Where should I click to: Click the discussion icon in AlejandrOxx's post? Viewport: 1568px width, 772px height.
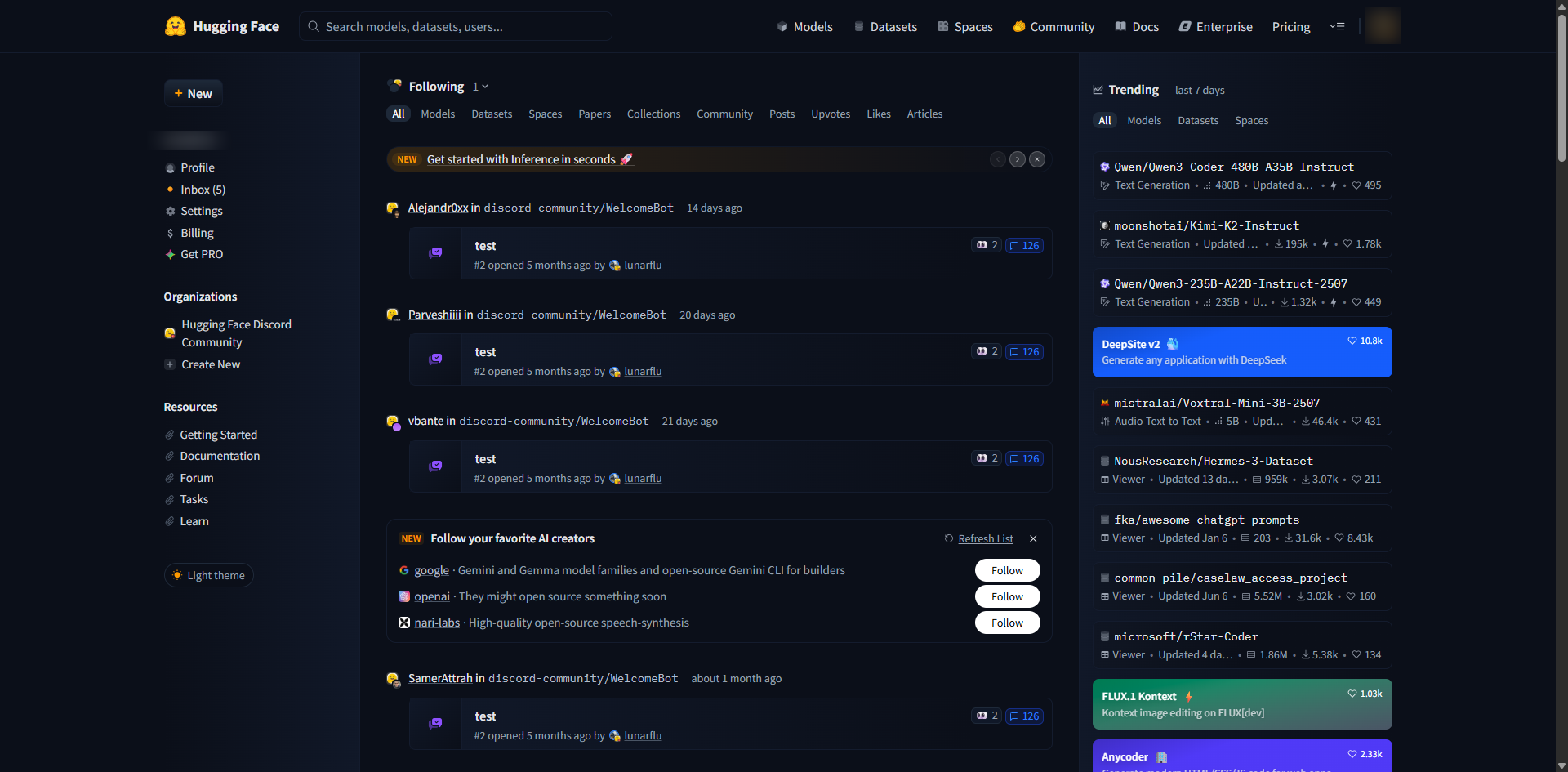[436, 253]
